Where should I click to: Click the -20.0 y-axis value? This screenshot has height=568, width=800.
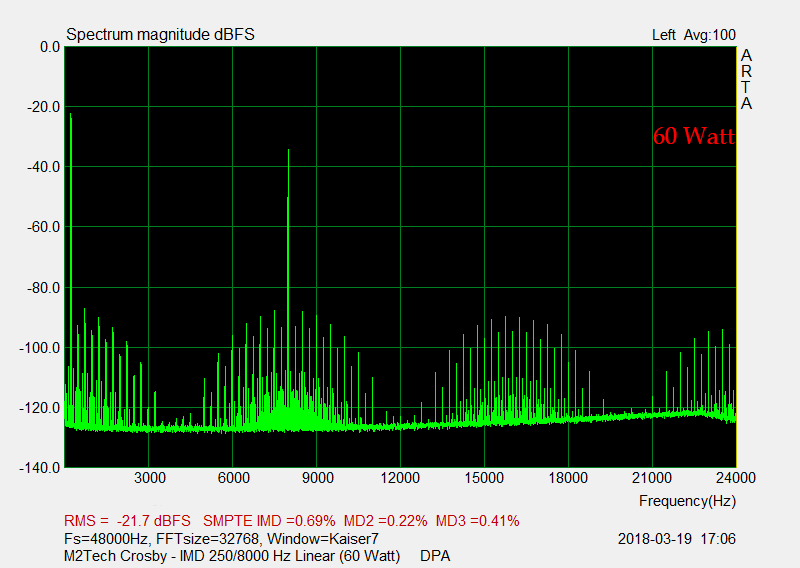coord(43,107)
